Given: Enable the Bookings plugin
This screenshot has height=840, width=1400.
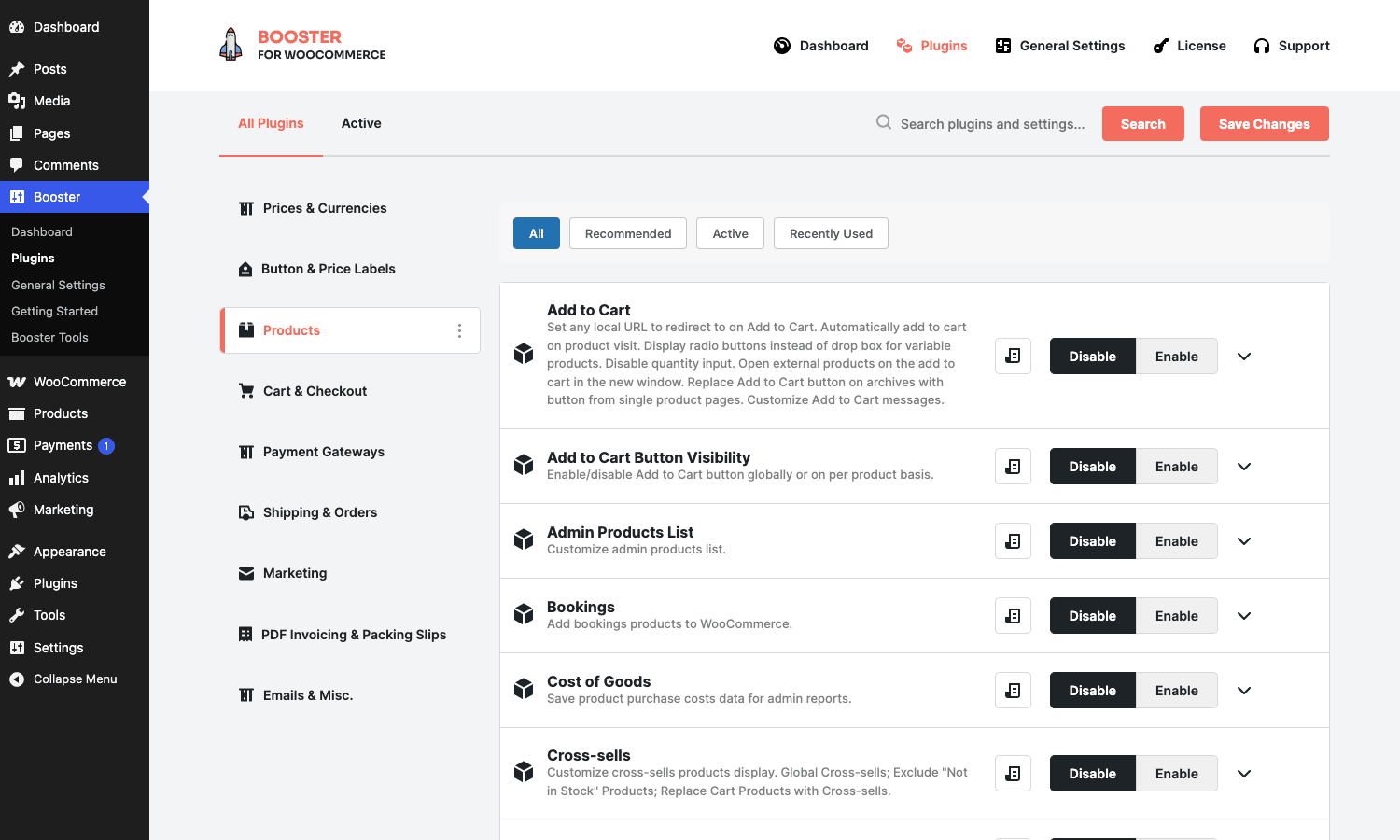Looking at the screenshot, I should 1176,615.
